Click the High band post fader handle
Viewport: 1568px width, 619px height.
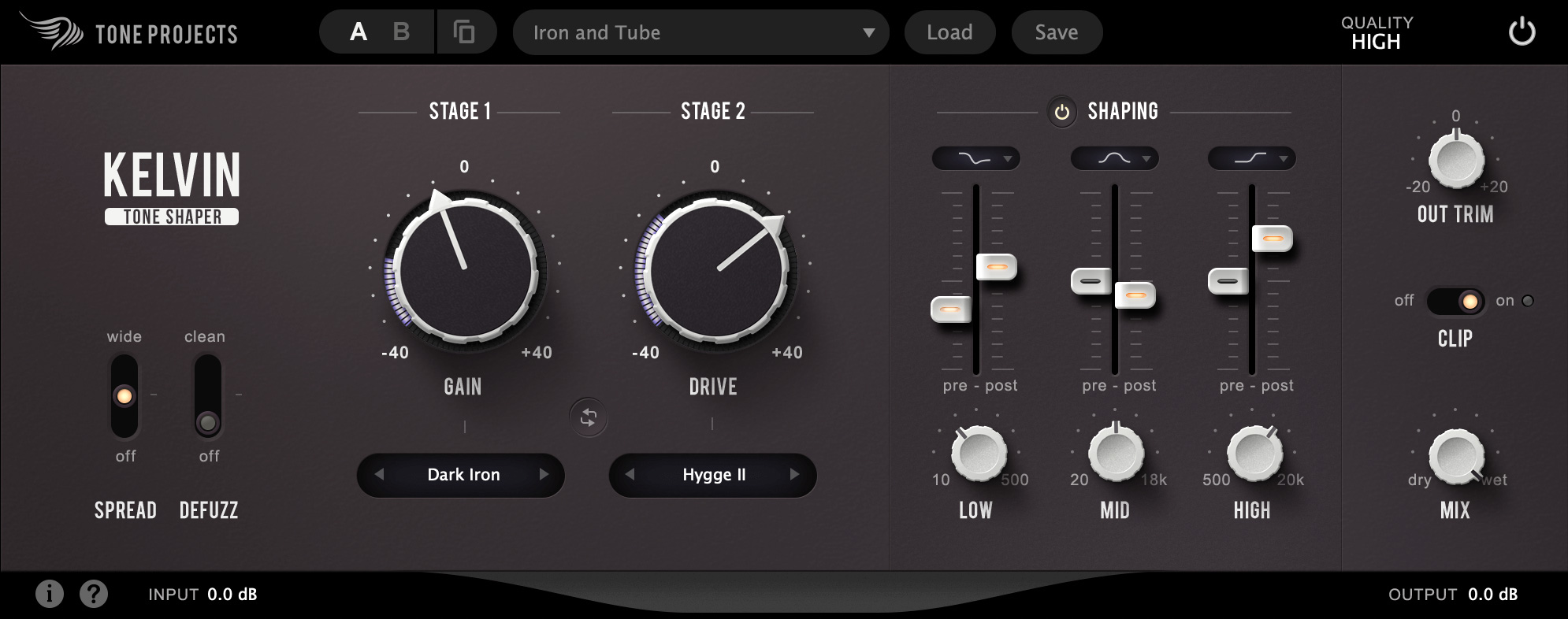(x=1273, y=238)
